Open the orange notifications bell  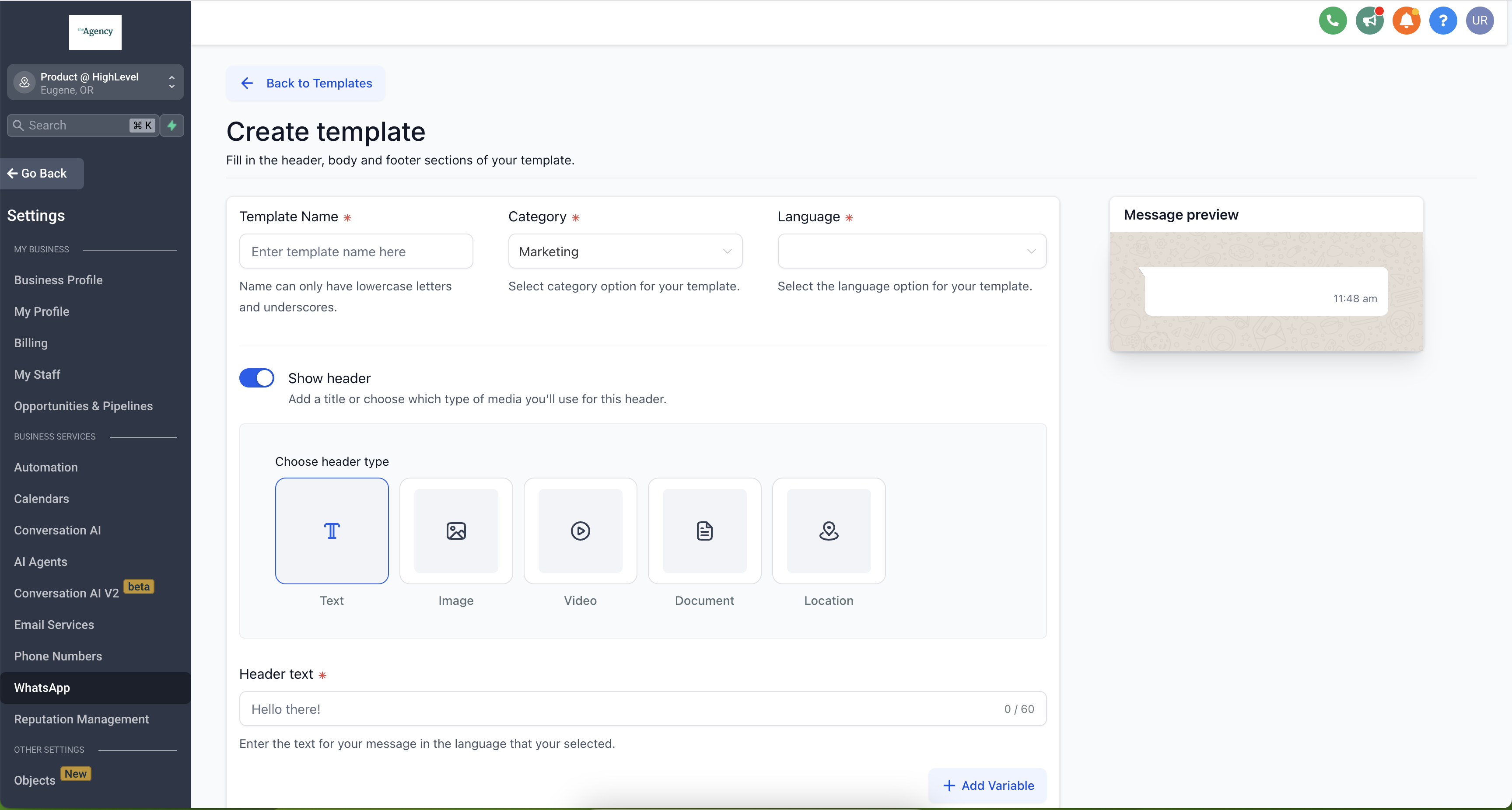[1407, 21]
